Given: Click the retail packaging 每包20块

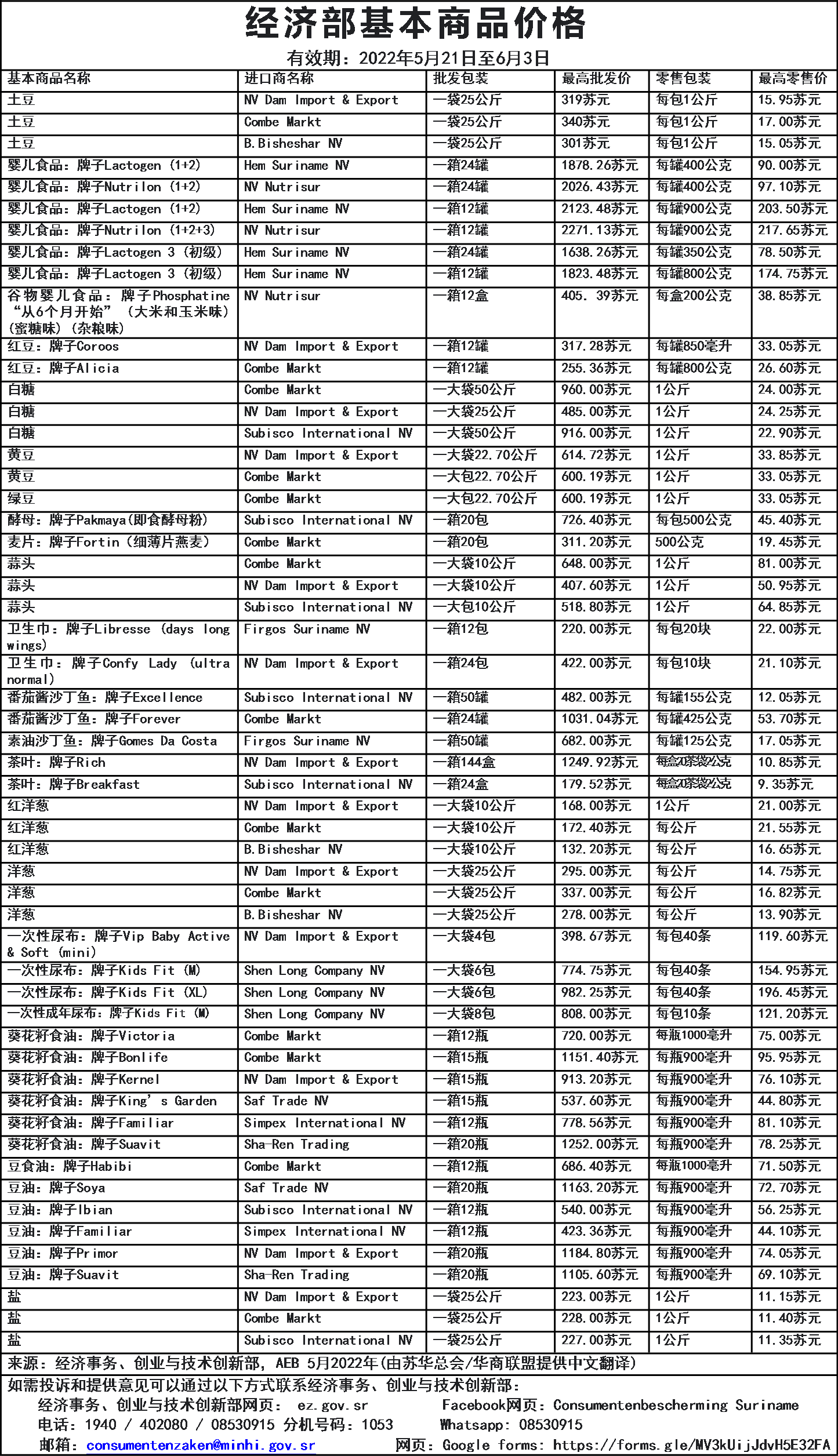Looking at the screenshot, I should tap(683, 629).
